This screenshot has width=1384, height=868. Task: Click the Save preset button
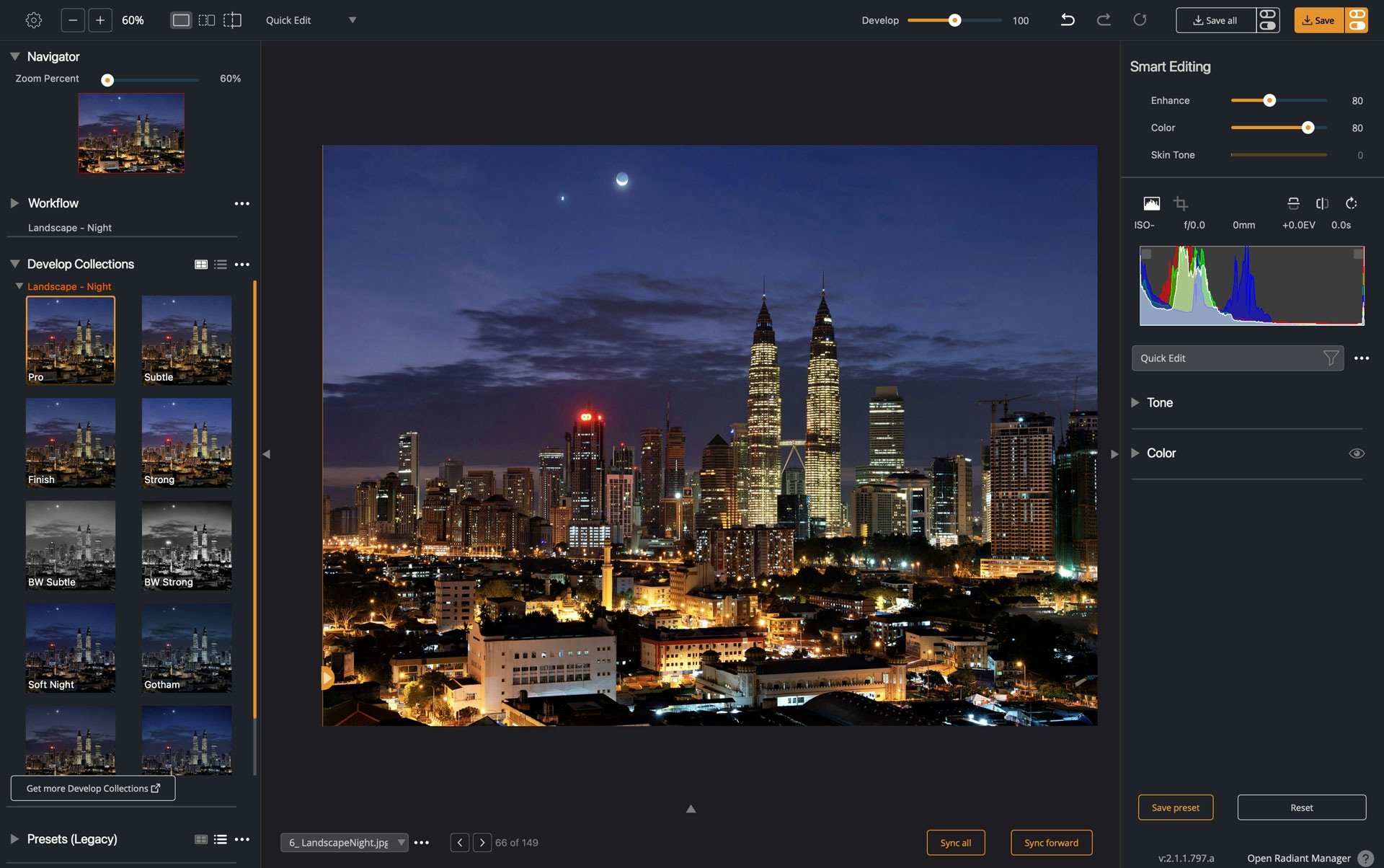(x=1175, y=807)
